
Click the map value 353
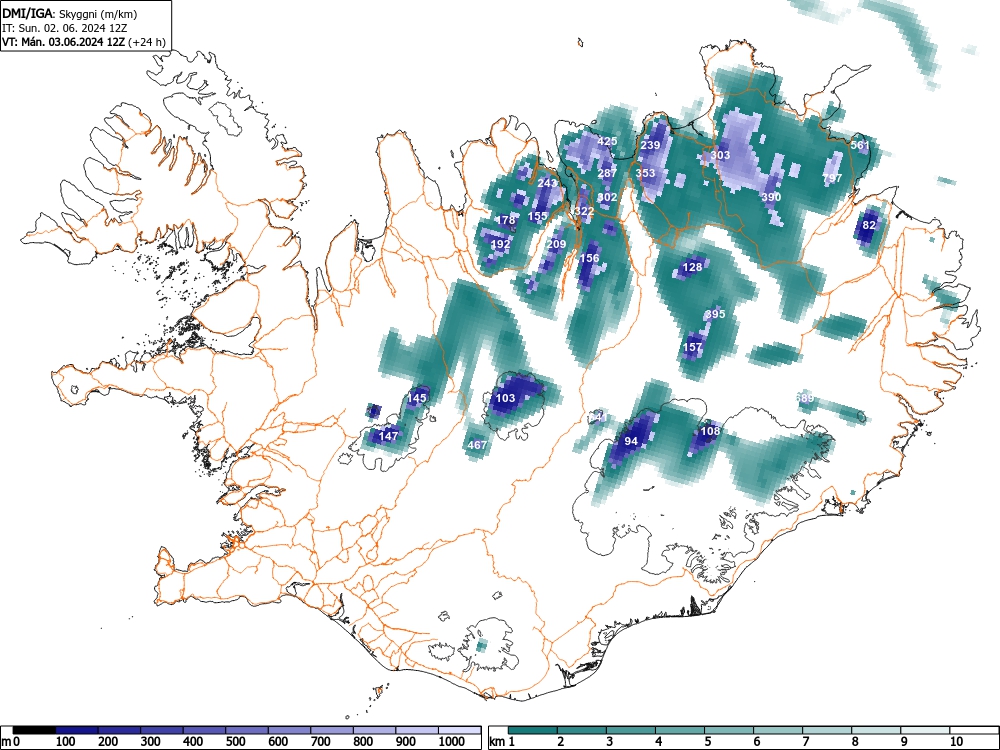(645, 173)
